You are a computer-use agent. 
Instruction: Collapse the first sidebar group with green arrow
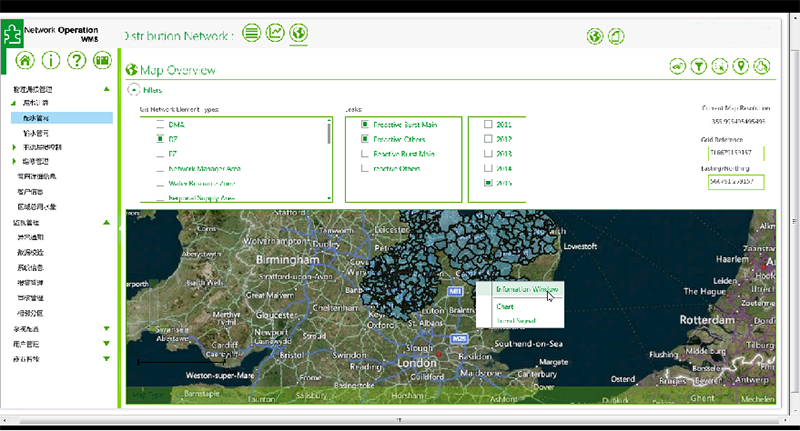coord(107,90)
